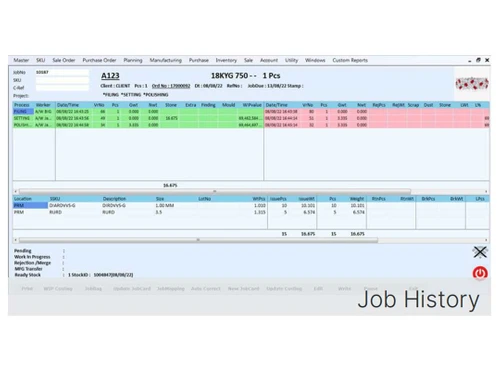
Task: Restore the window with the restore button
Action: pyautogui.click(x=478, y=60)
